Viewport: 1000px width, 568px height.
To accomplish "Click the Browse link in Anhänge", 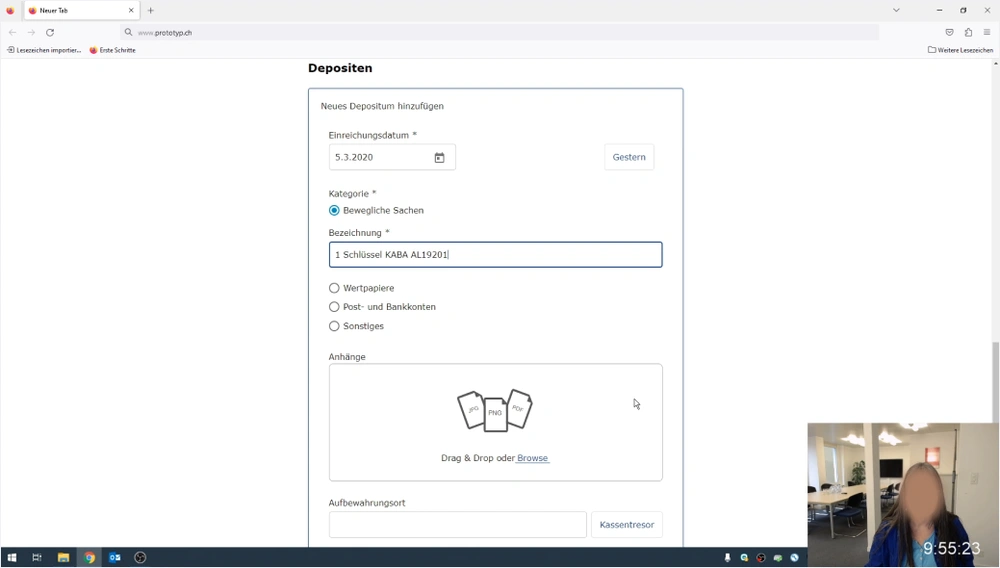I will 533,458.
